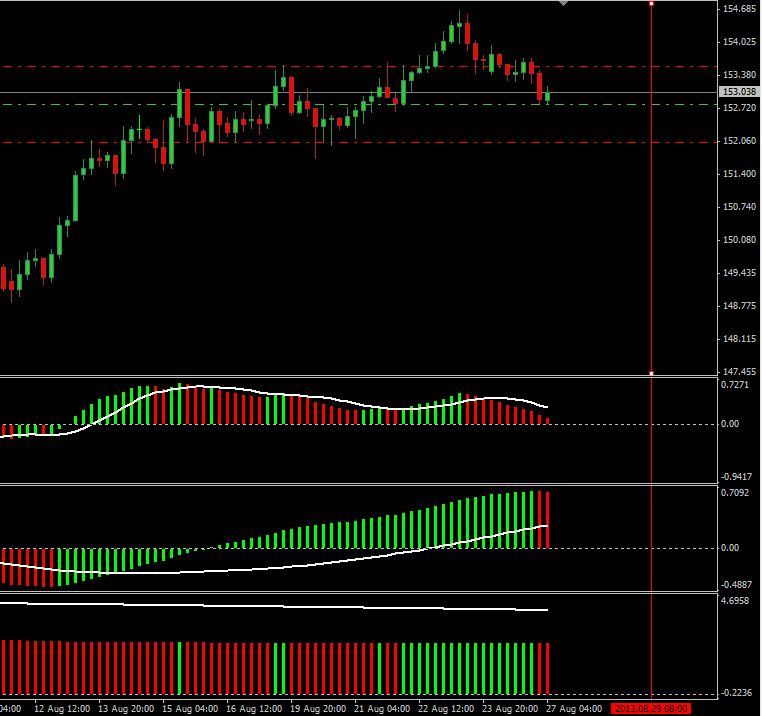Screen dimensions: 762x716
Task: Click the 153.380 price scale label
Action: [x=739, y=75]
